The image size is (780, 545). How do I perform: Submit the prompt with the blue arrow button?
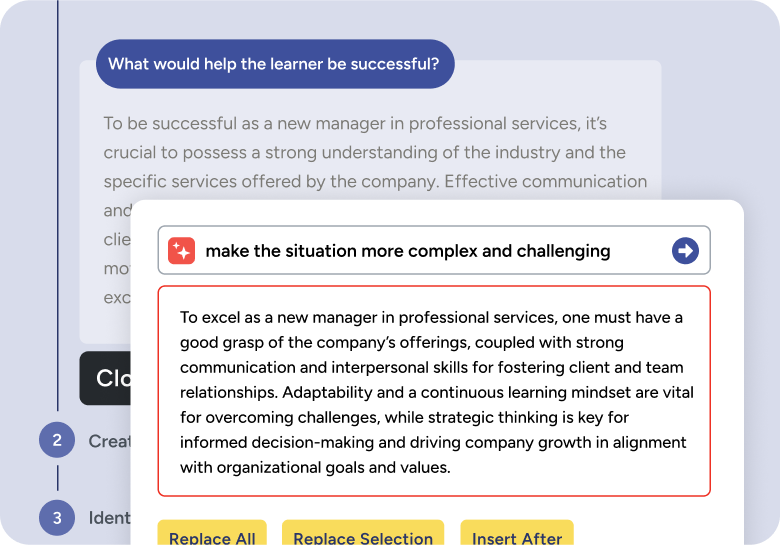coord(685,251)
